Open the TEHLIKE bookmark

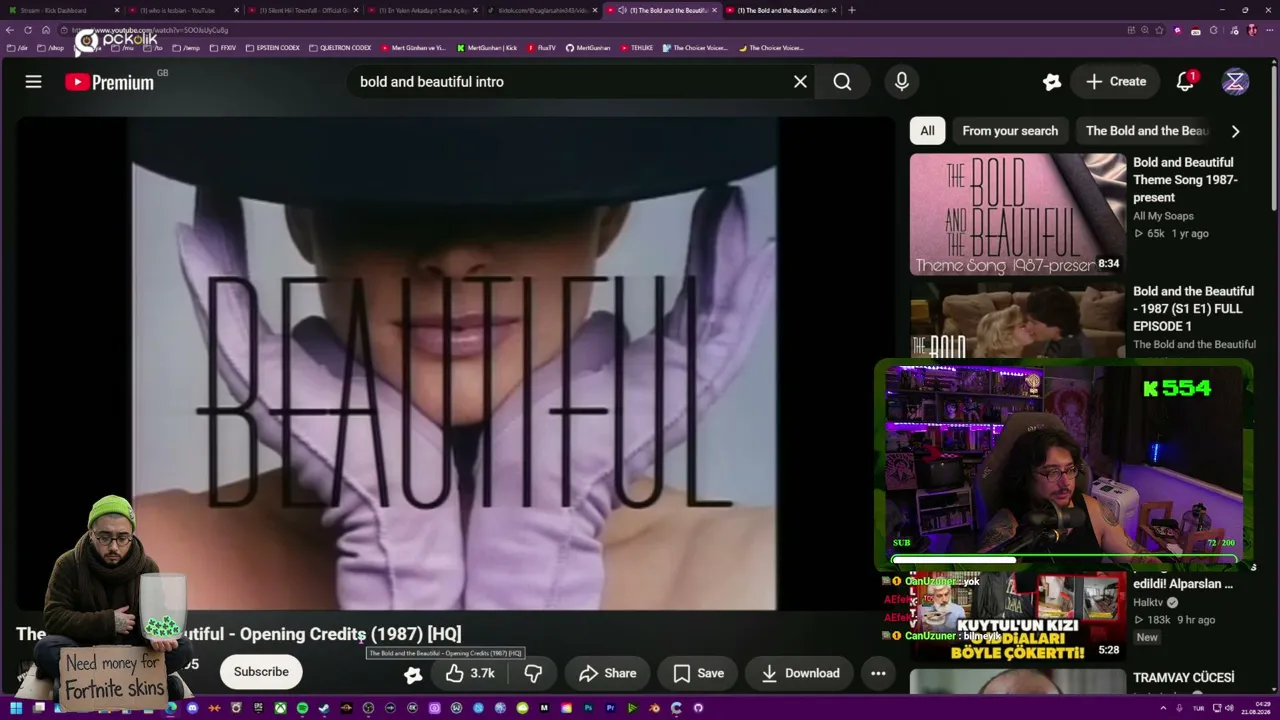pyautogui.click(x=636, y=48)
